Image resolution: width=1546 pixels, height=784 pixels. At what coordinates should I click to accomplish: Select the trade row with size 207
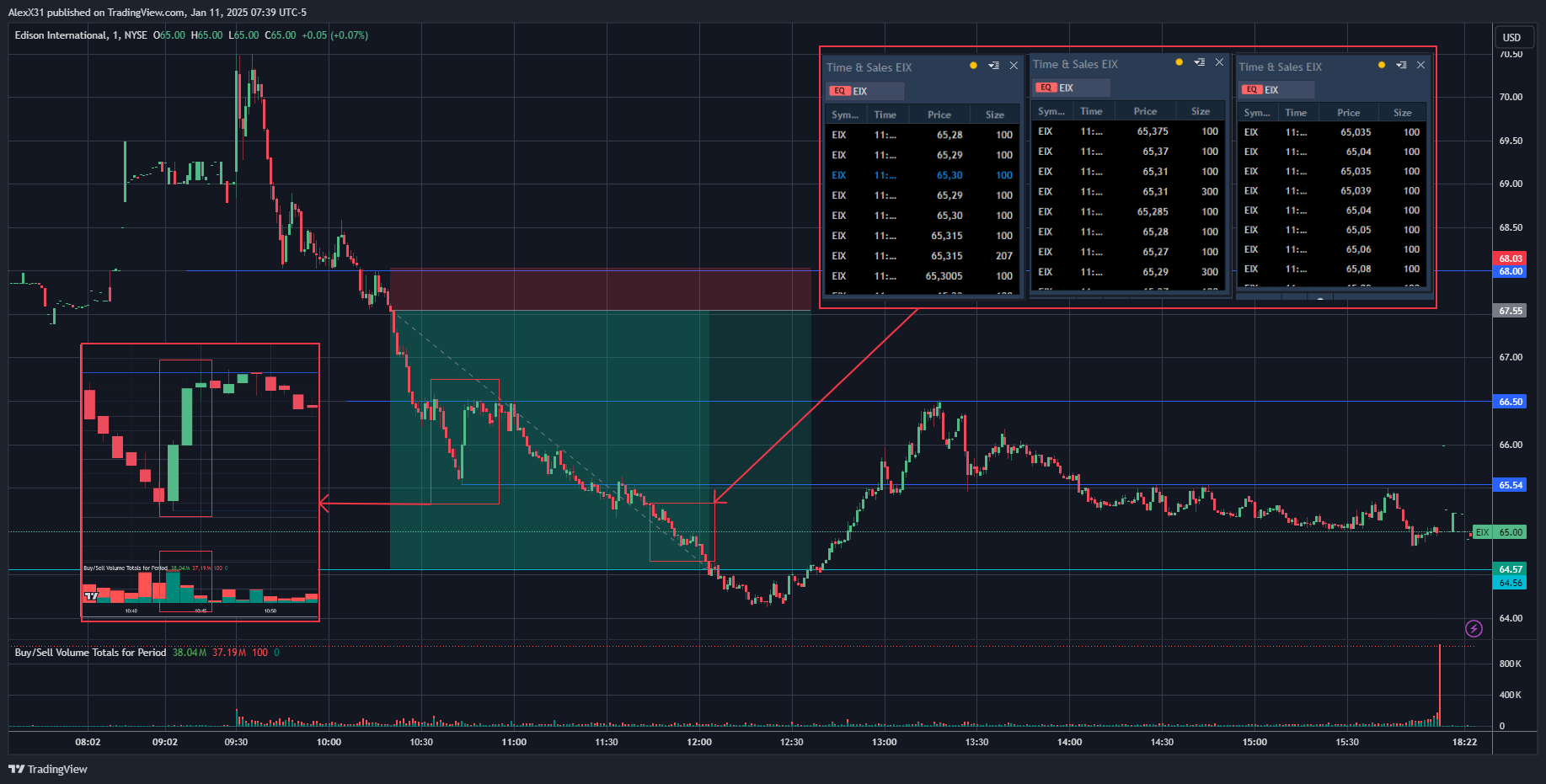[x=923, y=256]
